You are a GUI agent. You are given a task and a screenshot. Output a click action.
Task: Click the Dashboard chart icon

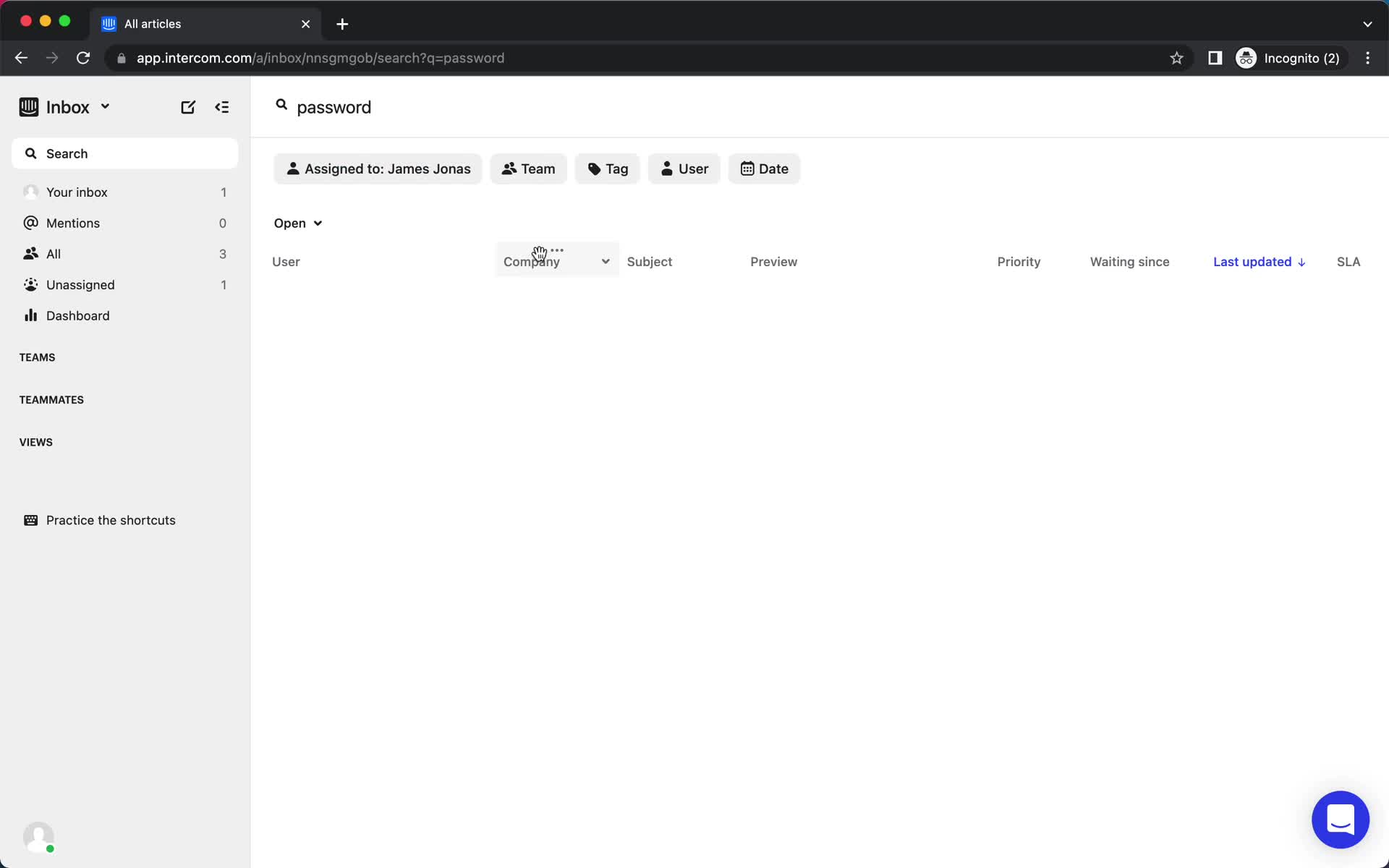tap(31, 315)
